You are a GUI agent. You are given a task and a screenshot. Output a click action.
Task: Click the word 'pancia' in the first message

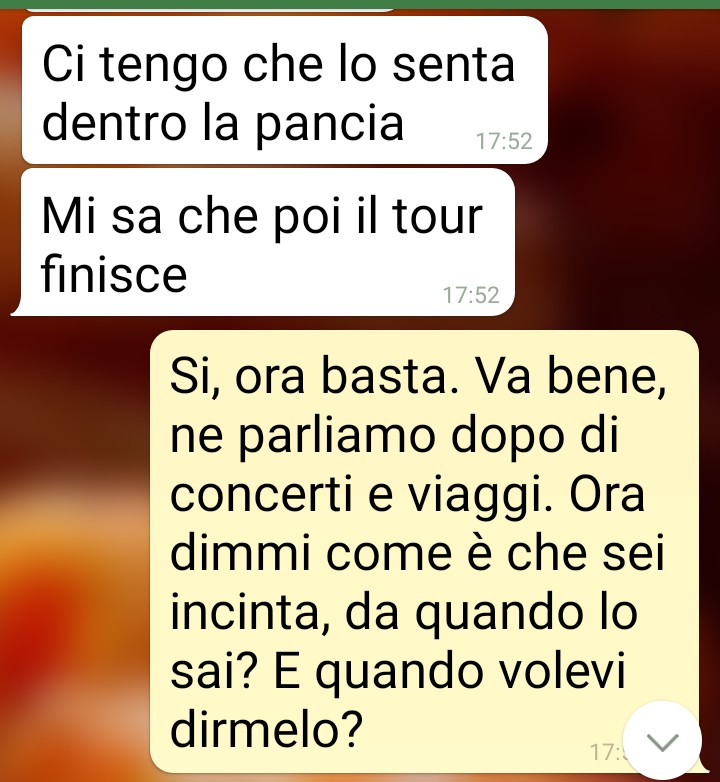329,124
